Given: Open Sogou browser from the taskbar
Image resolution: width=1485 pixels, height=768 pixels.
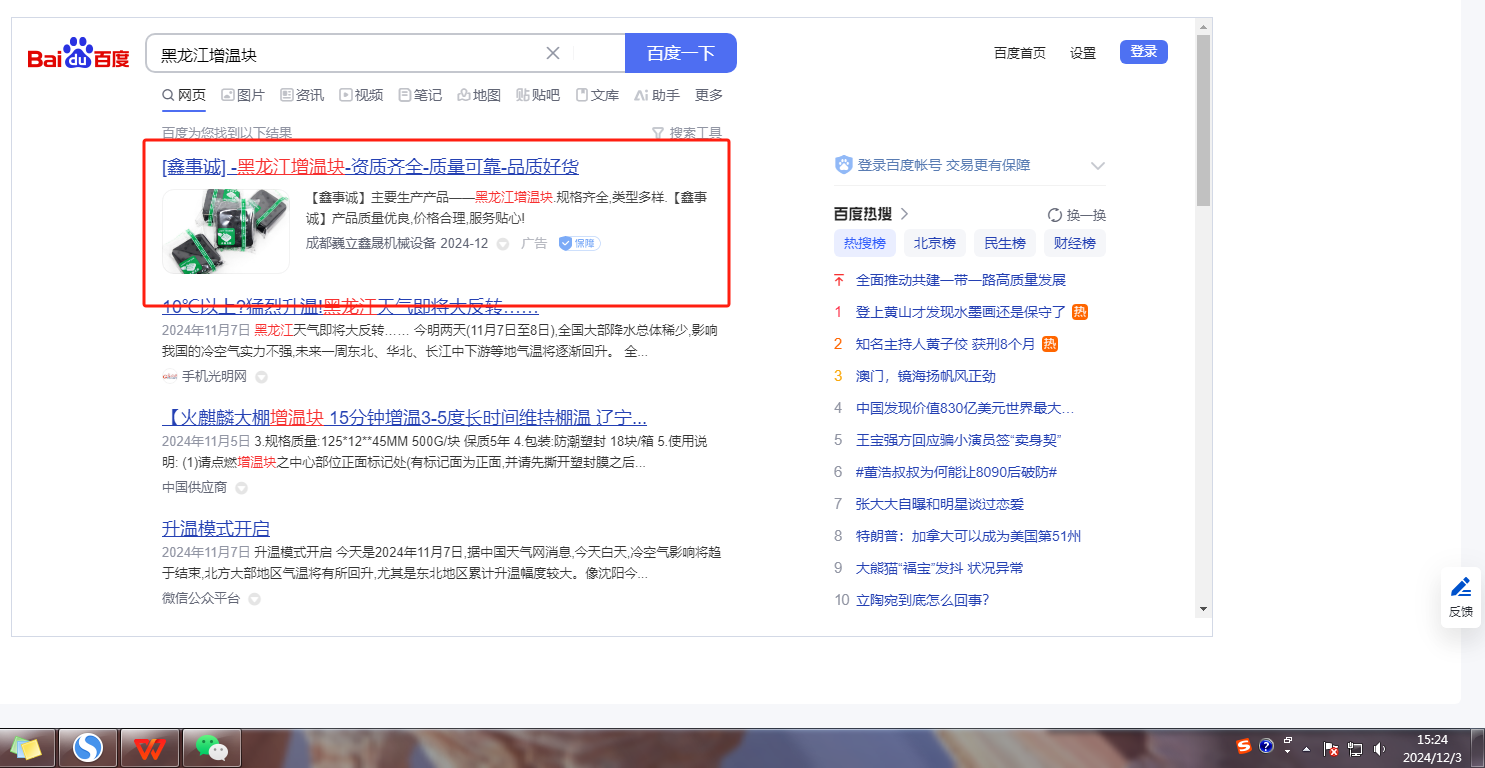Looking at the screenshot, I should (x=88, y=747).
